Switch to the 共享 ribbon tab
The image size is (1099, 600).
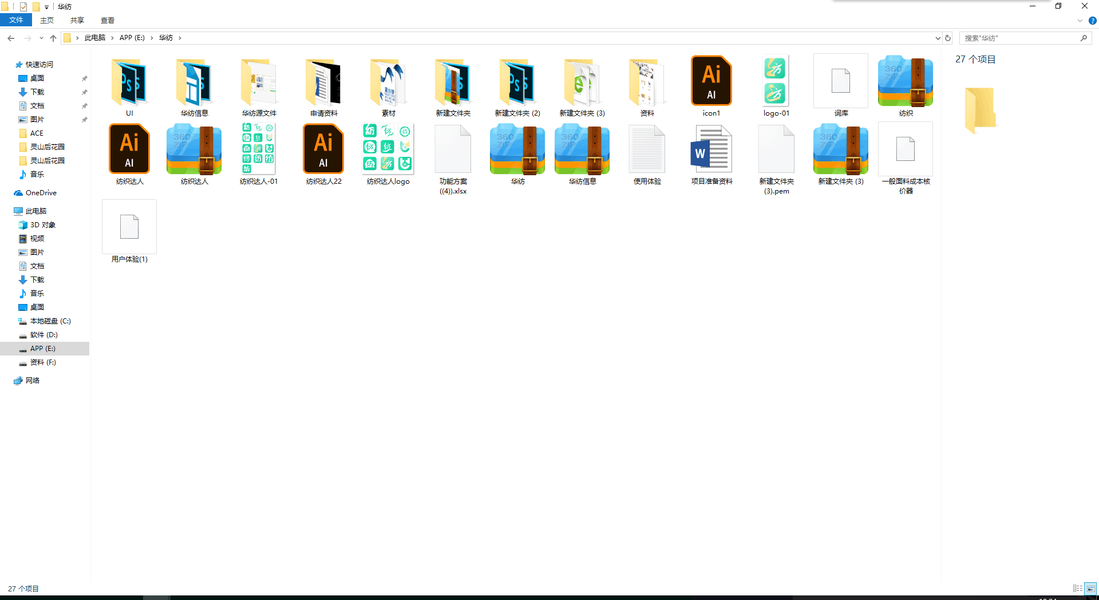(77, 20)
